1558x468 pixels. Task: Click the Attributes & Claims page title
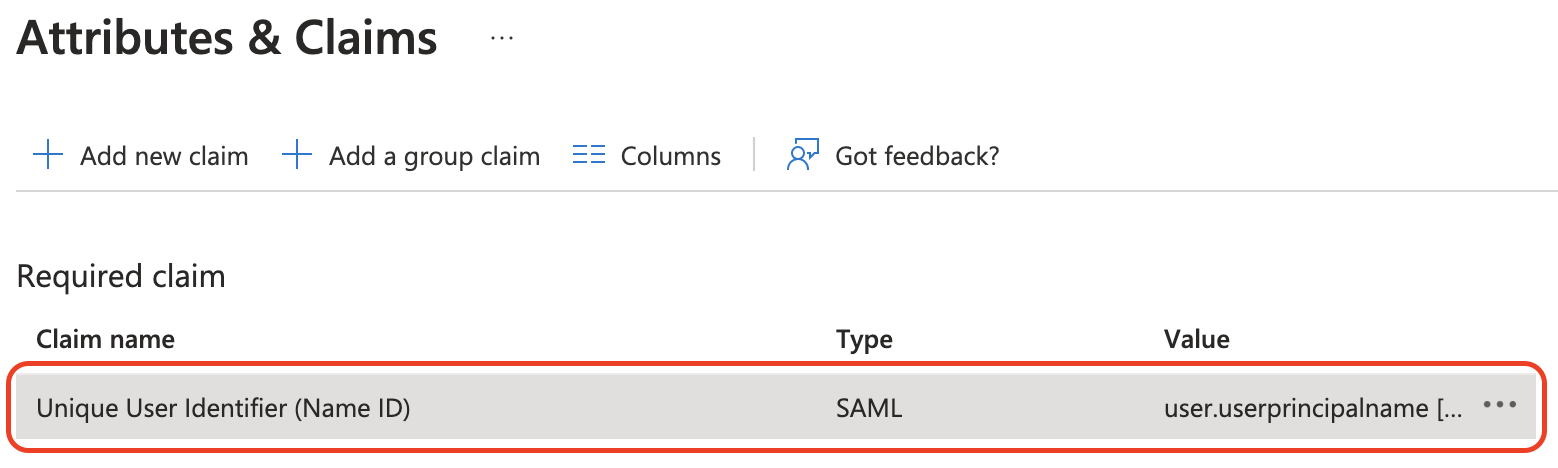(227, 39)
